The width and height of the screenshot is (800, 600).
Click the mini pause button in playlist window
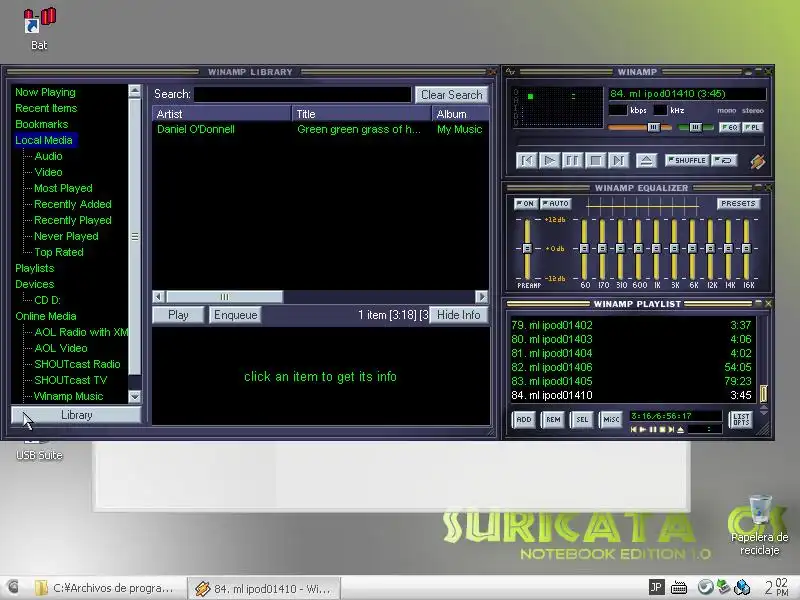[x=653, y=430]
